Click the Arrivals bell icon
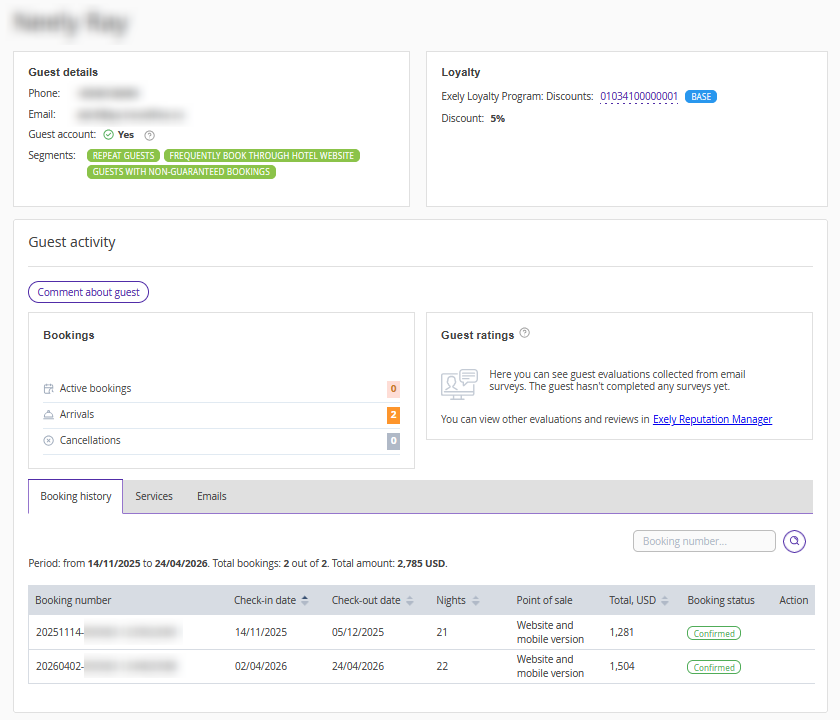This screenshot has width=840, height=720. click(48, 415)
